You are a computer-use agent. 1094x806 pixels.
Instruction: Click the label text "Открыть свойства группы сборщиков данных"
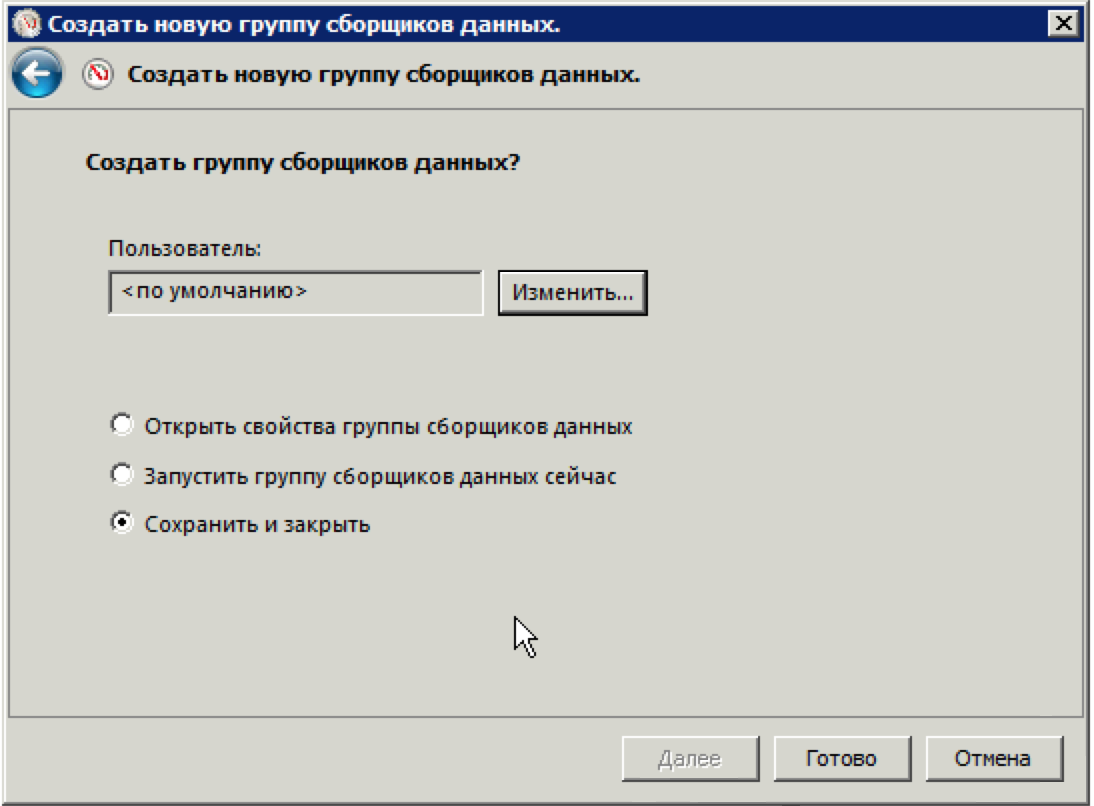click(x=388, y=426)
